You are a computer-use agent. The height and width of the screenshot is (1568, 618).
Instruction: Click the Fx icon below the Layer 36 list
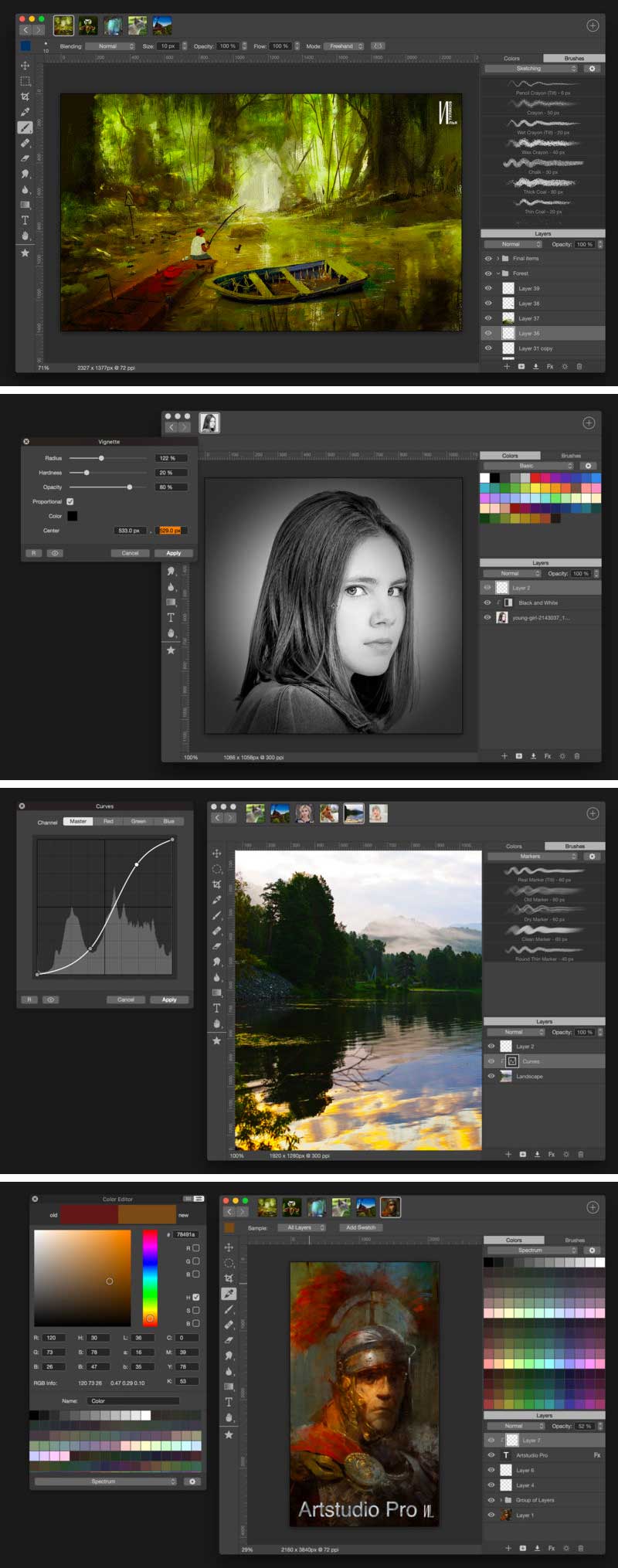[x=550, y=367]
